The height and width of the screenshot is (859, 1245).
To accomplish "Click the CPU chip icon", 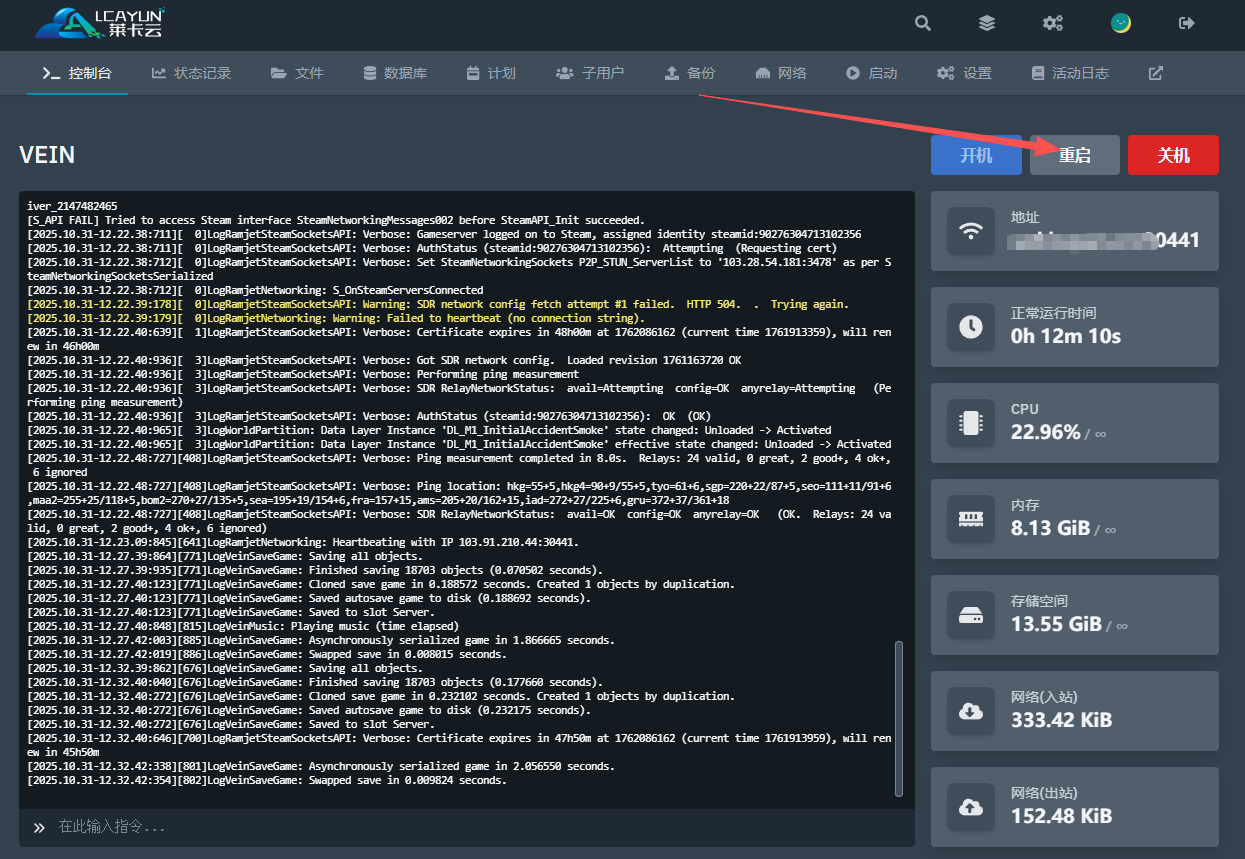I will (x=970, y=423).
